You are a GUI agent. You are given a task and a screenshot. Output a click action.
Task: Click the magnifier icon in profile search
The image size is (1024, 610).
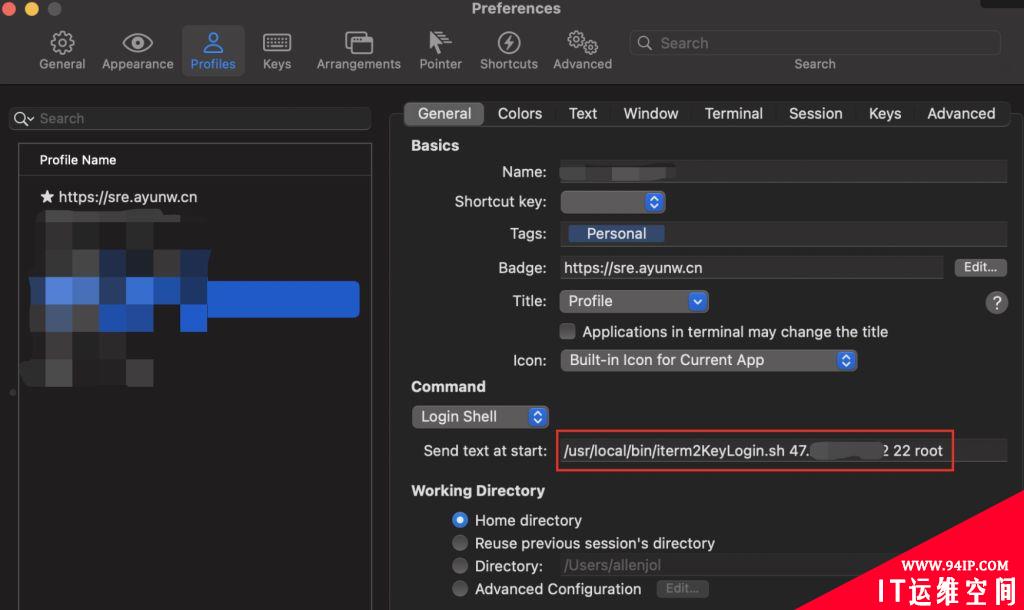pyautogui.click(x=22, y=118)
